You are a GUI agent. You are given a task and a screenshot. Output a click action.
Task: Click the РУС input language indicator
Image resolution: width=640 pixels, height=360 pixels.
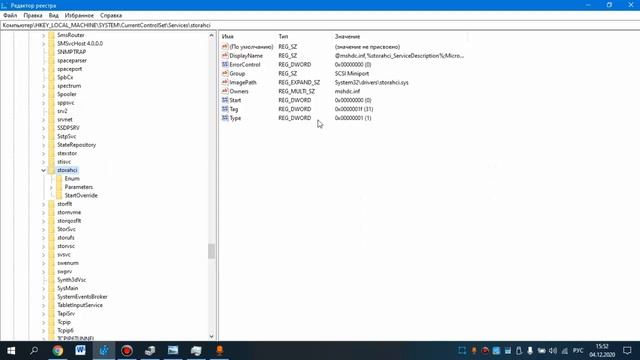coord(578,351)
